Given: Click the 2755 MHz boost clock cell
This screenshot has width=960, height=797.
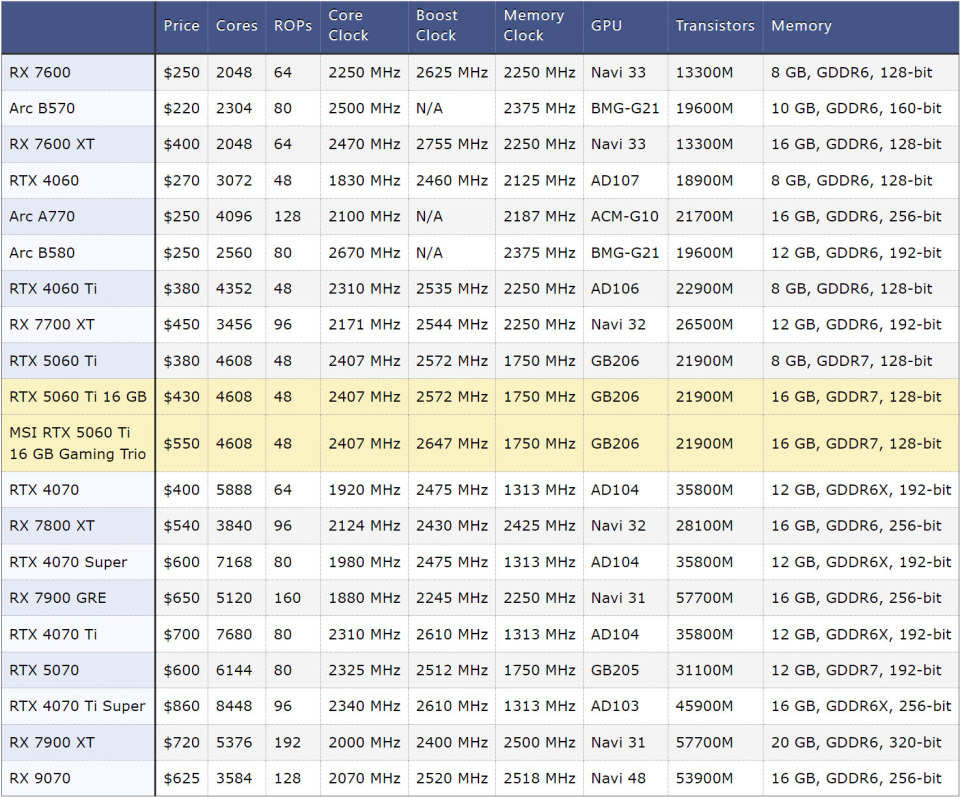Looking at the screenshot, I should pyautogui.click(x=451, y=144).
